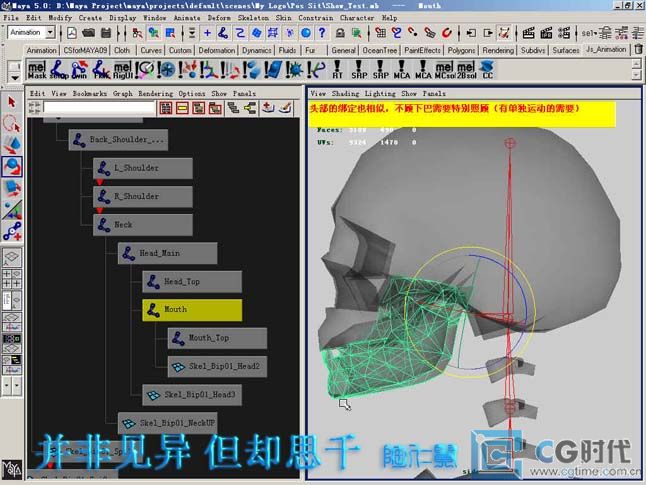Screen dimensions: 646x485
Task: Select the Back_Shoulder node
Action: 118,140
